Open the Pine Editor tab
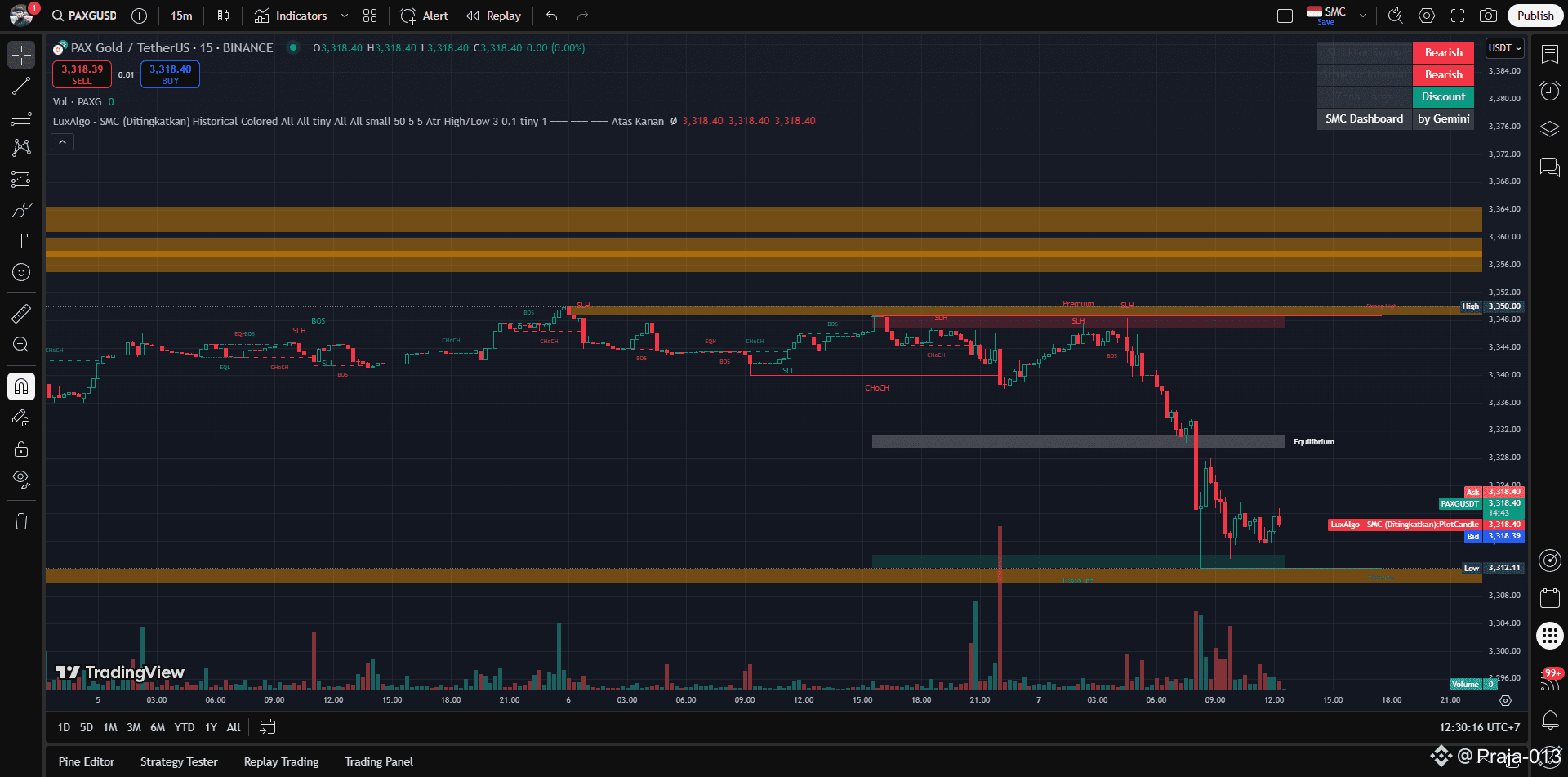Image resolution: width=1568 pixels, height=777 pixels. [87, 761]
